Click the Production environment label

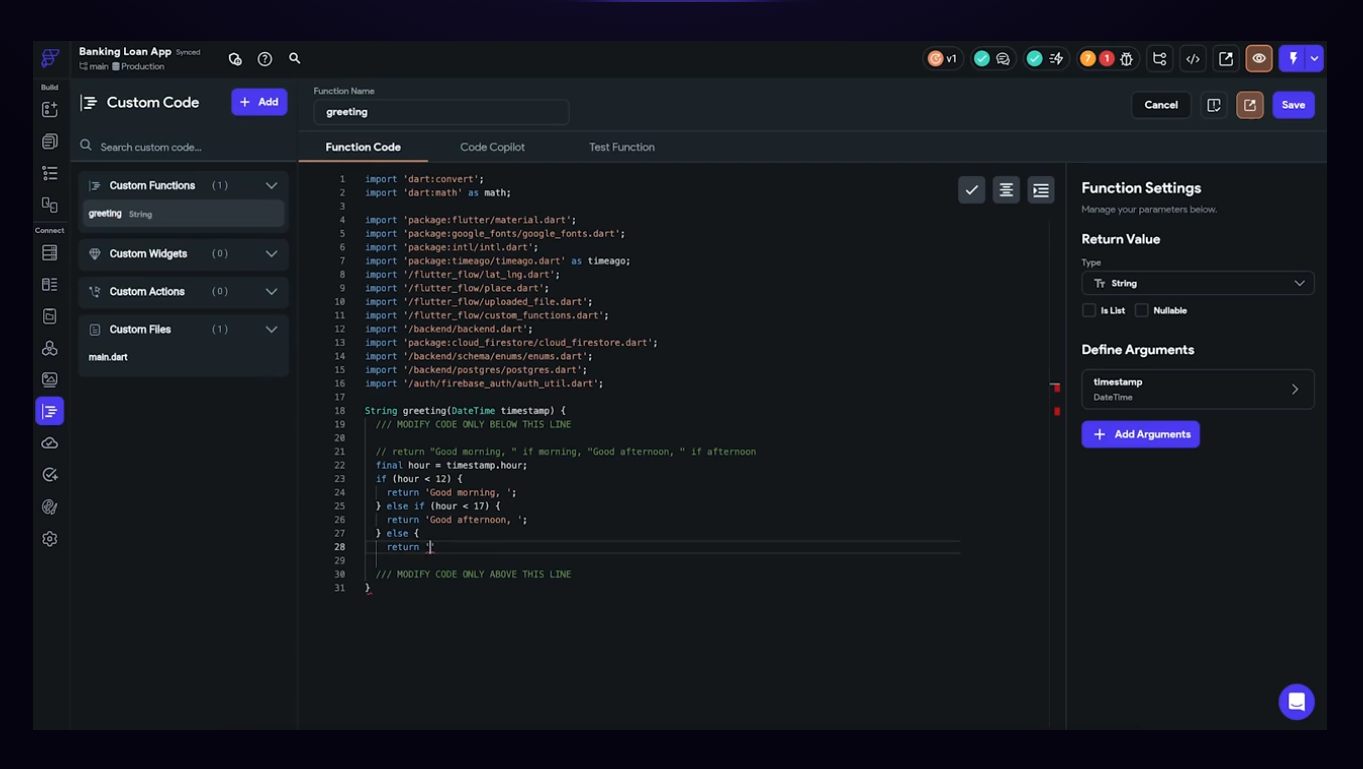(138, 67)
